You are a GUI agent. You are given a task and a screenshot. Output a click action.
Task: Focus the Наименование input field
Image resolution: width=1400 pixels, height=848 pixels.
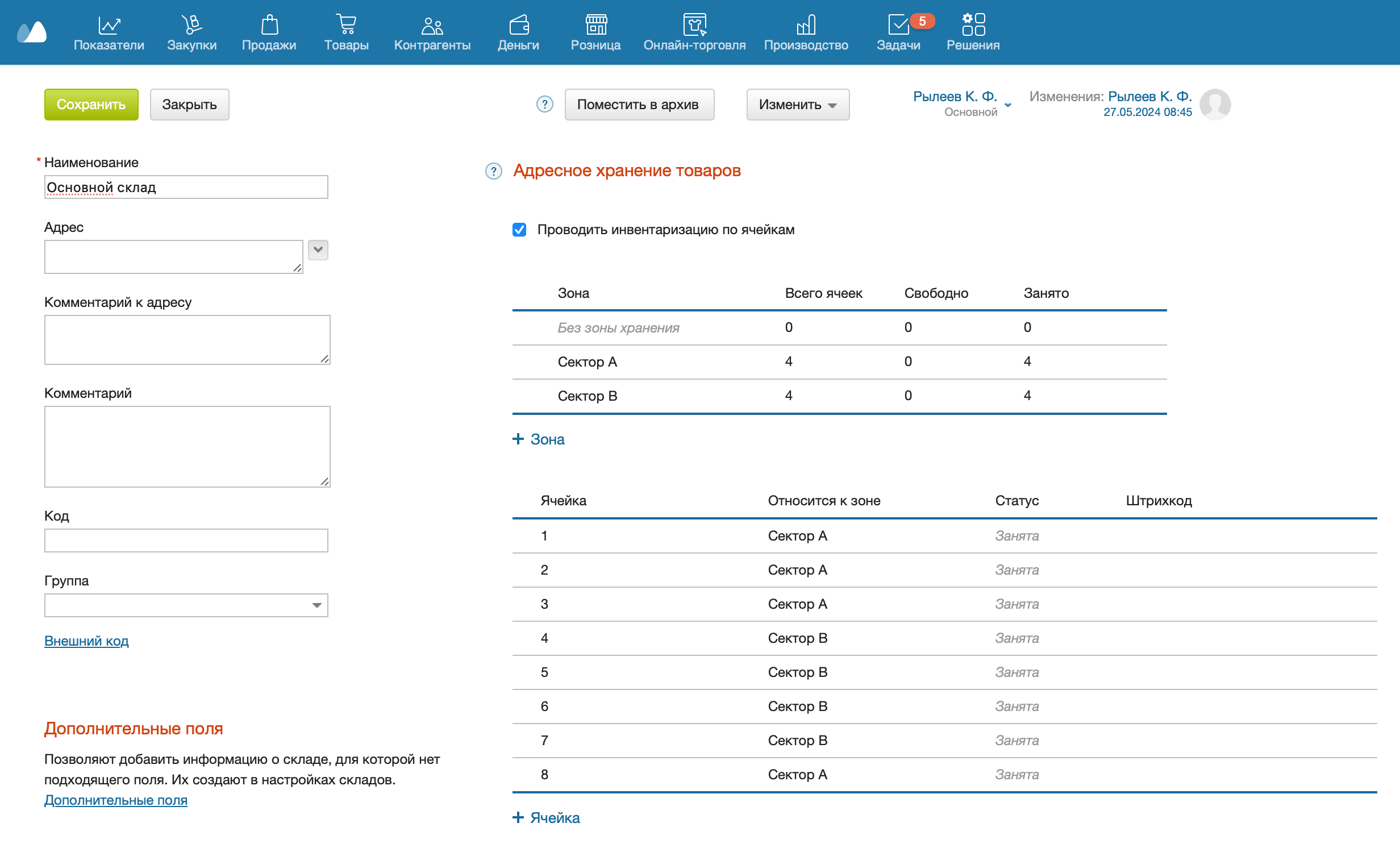[x=186, y=188]
